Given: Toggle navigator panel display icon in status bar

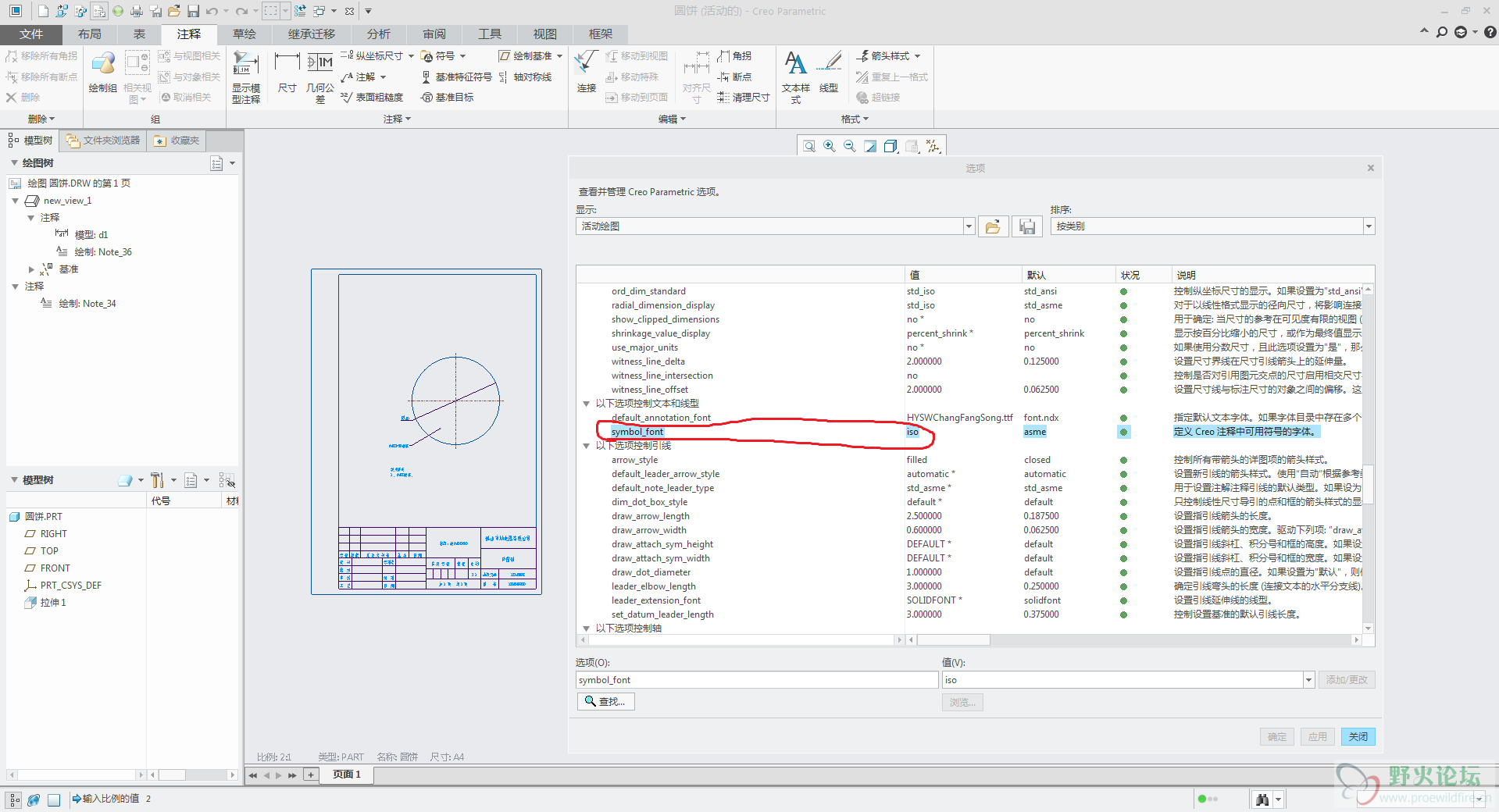Looking at the screenshot, I should 14,800.
